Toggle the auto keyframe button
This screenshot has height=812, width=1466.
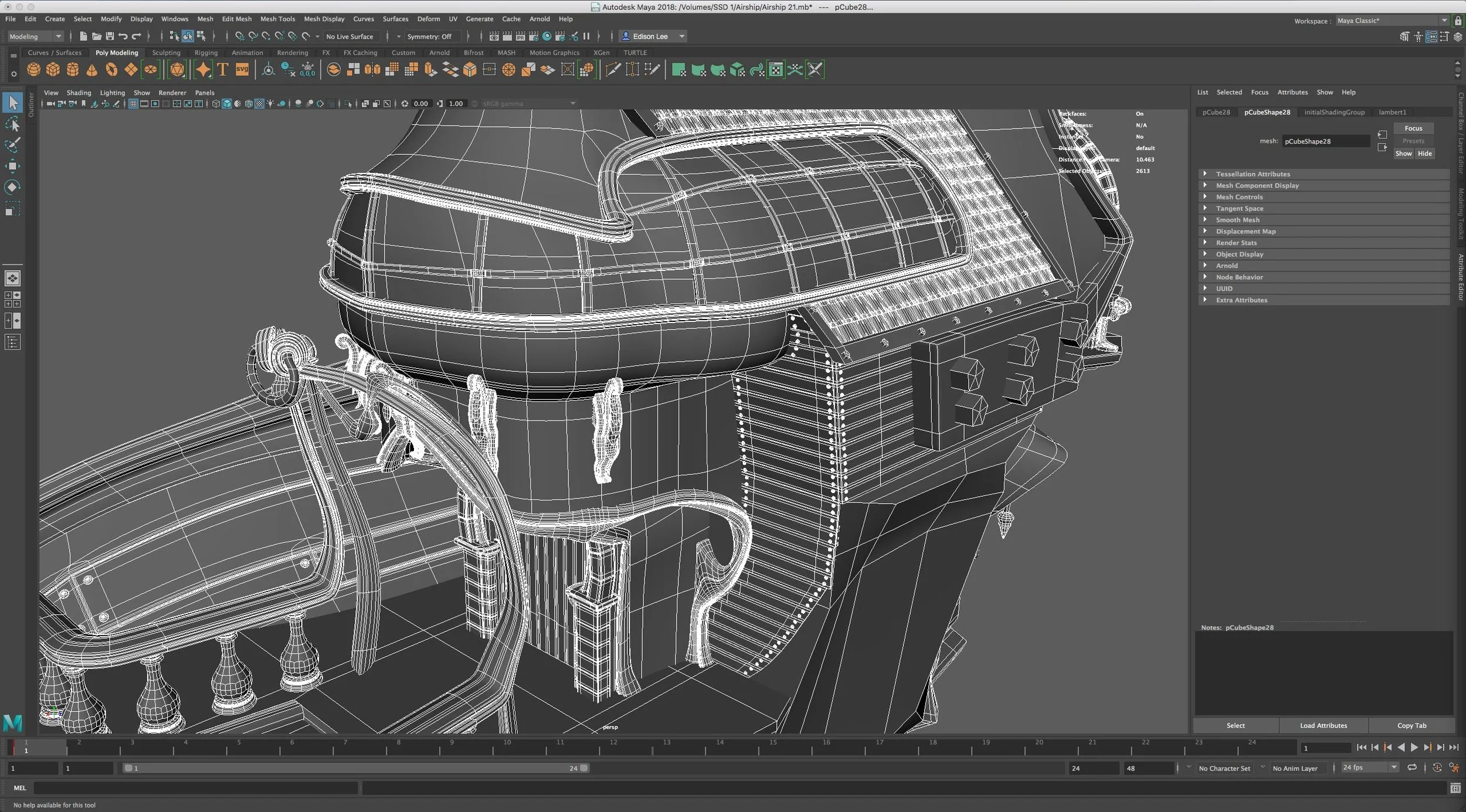coord(1437,767)
